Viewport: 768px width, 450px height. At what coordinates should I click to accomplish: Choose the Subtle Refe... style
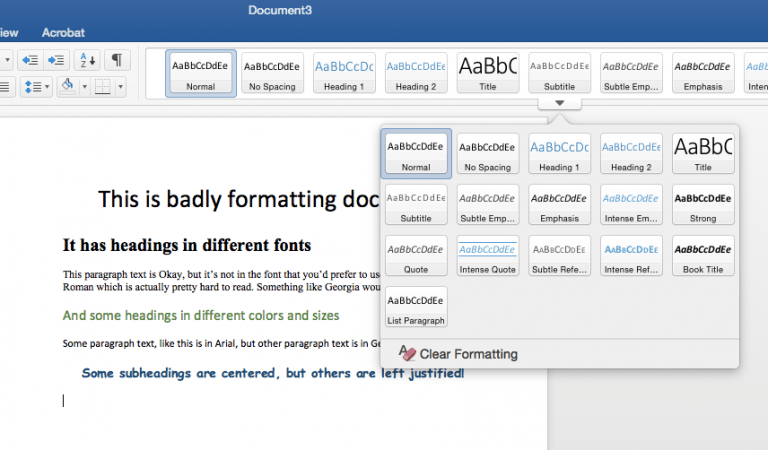coord(559,256)
